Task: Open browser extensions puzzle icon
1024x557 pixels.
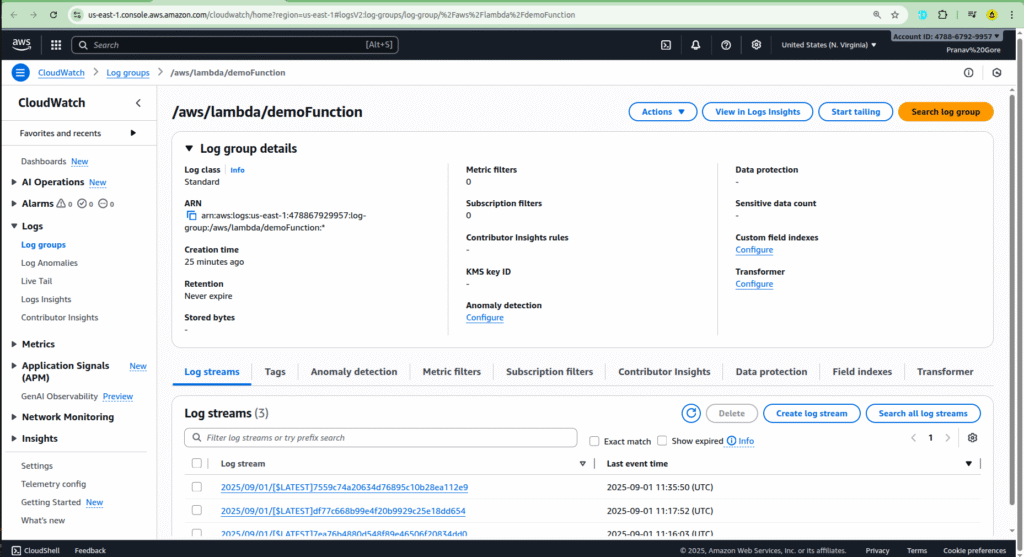Action: coord(942,14)
